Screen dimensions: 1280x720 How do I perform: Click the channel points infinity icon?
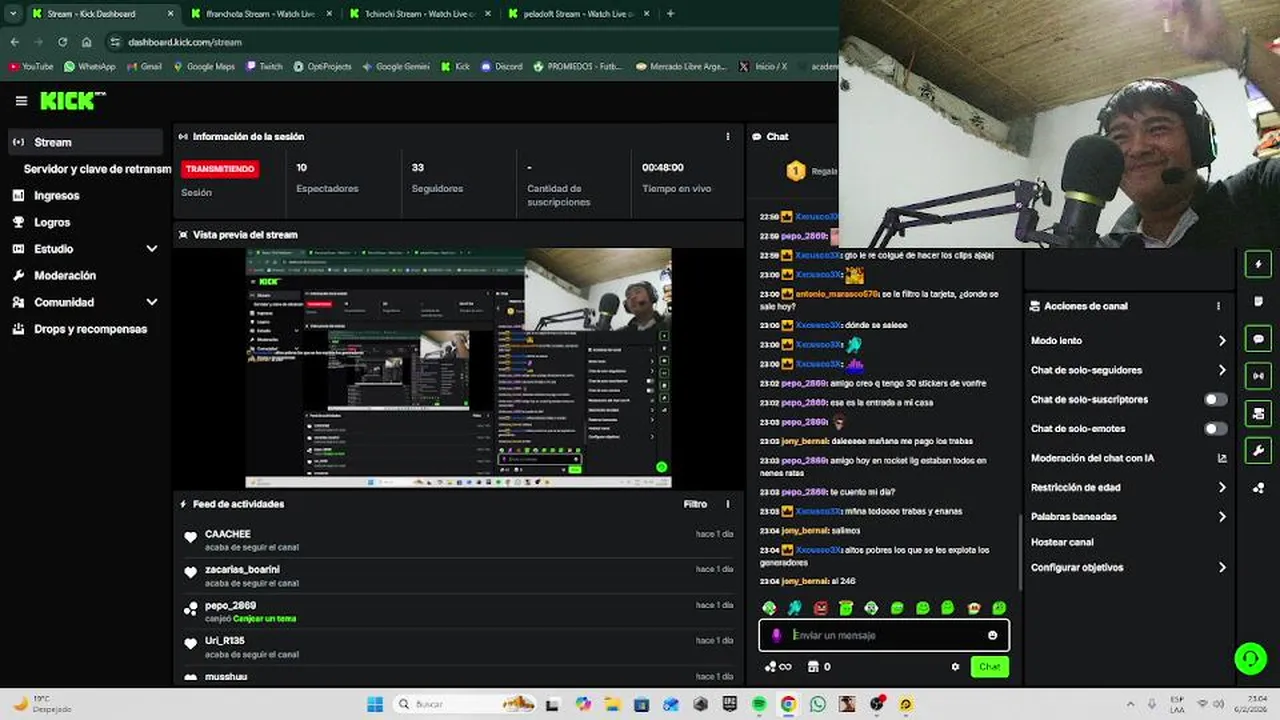click(x=779, y=667)
